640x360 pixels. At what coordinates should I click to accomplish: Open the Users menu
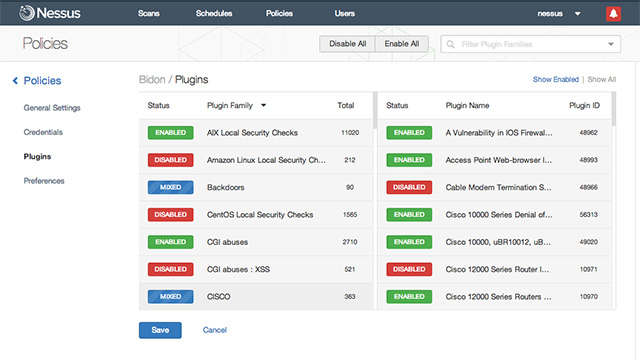(x=344, y=13)
